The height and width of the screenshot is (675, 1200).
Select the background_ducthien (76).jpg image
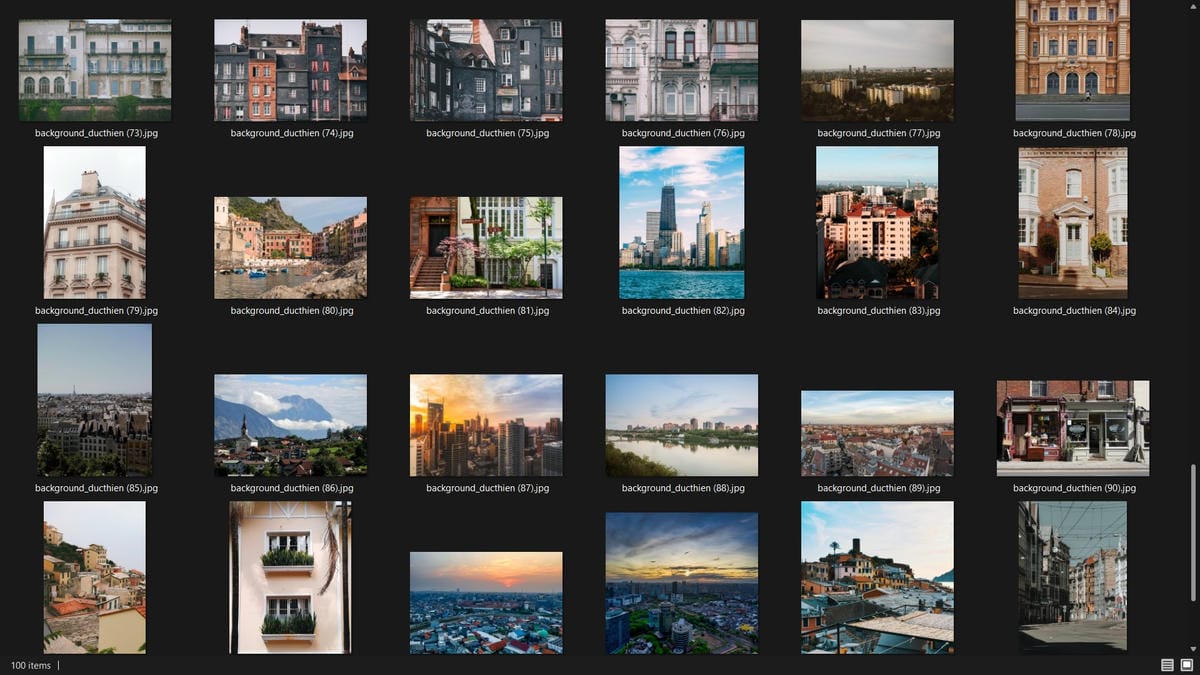click(681, 70)
